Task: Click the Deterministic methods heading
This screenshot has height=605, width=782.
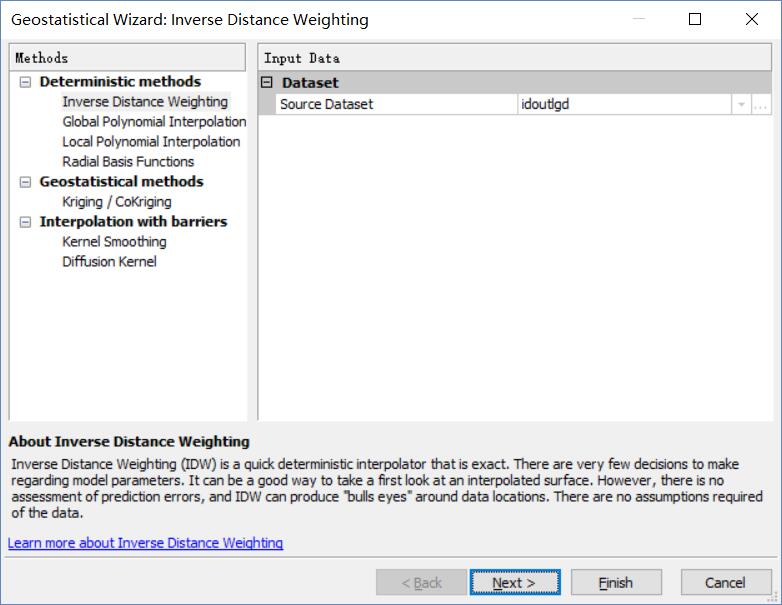Action: tap(120, 82)
